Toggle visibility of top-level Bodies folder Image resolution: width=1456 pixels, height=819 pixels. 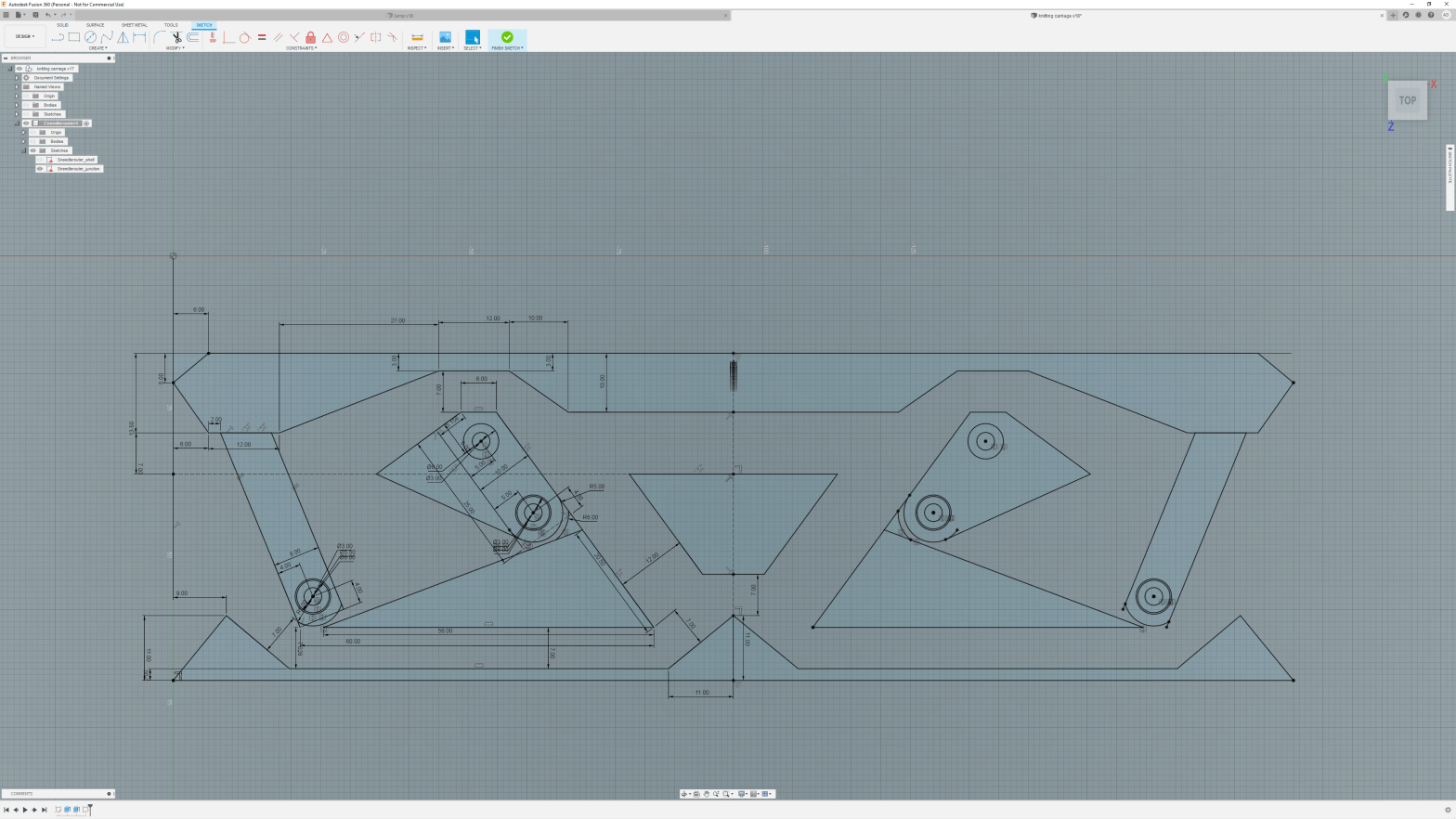click(x=26, y=105)
